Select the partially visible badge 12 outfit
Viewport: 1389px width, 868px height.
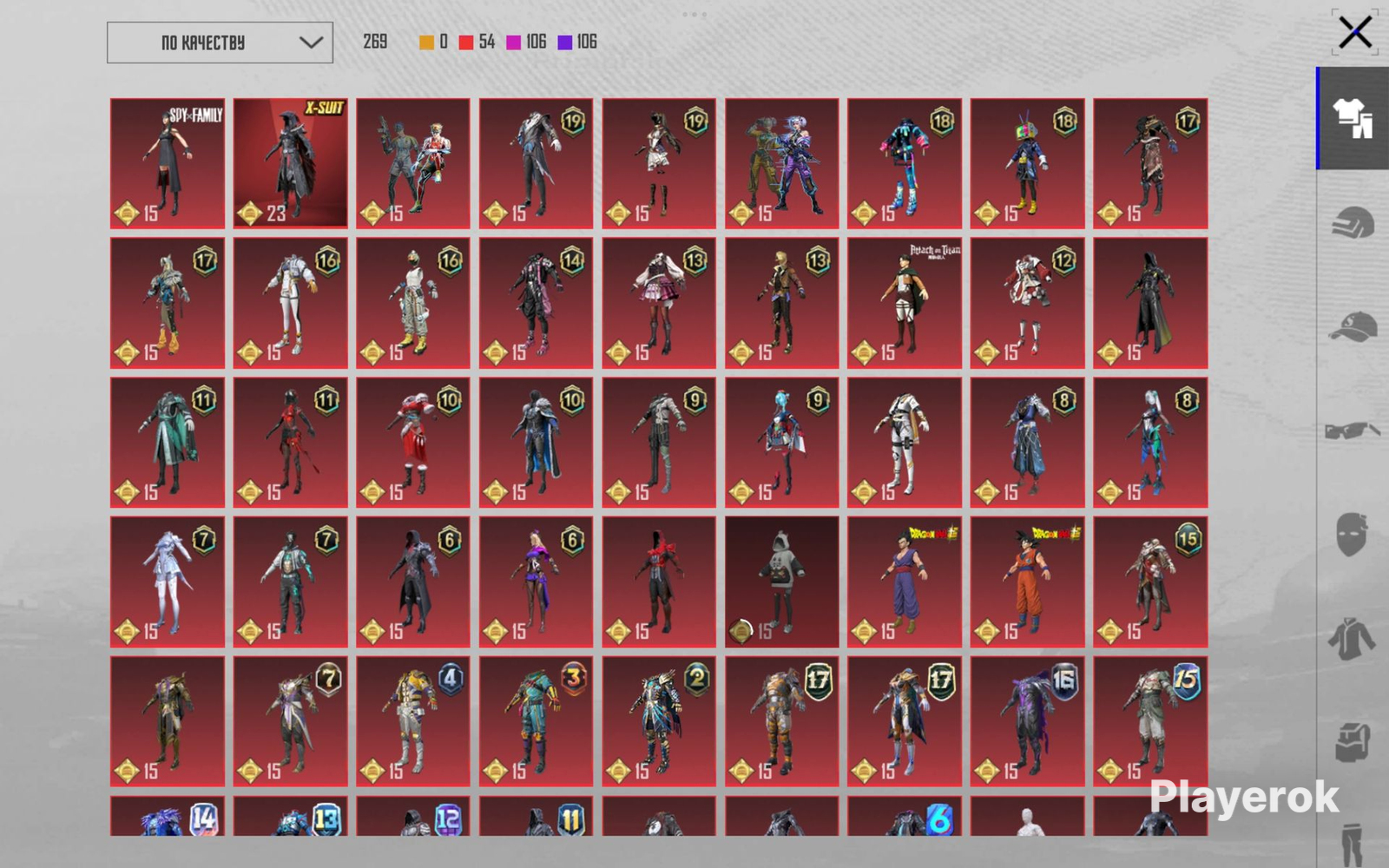point(413,816)
